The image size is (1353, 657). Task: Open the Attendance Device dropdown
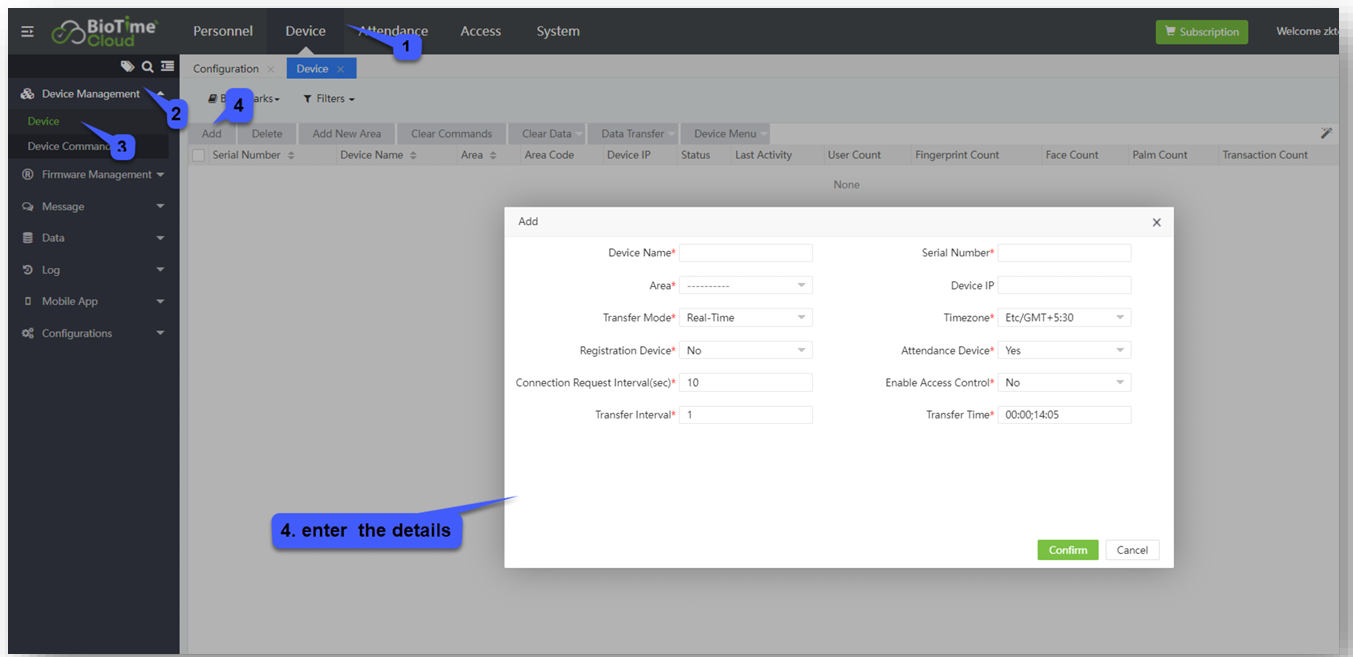(x=1064, y=351)
